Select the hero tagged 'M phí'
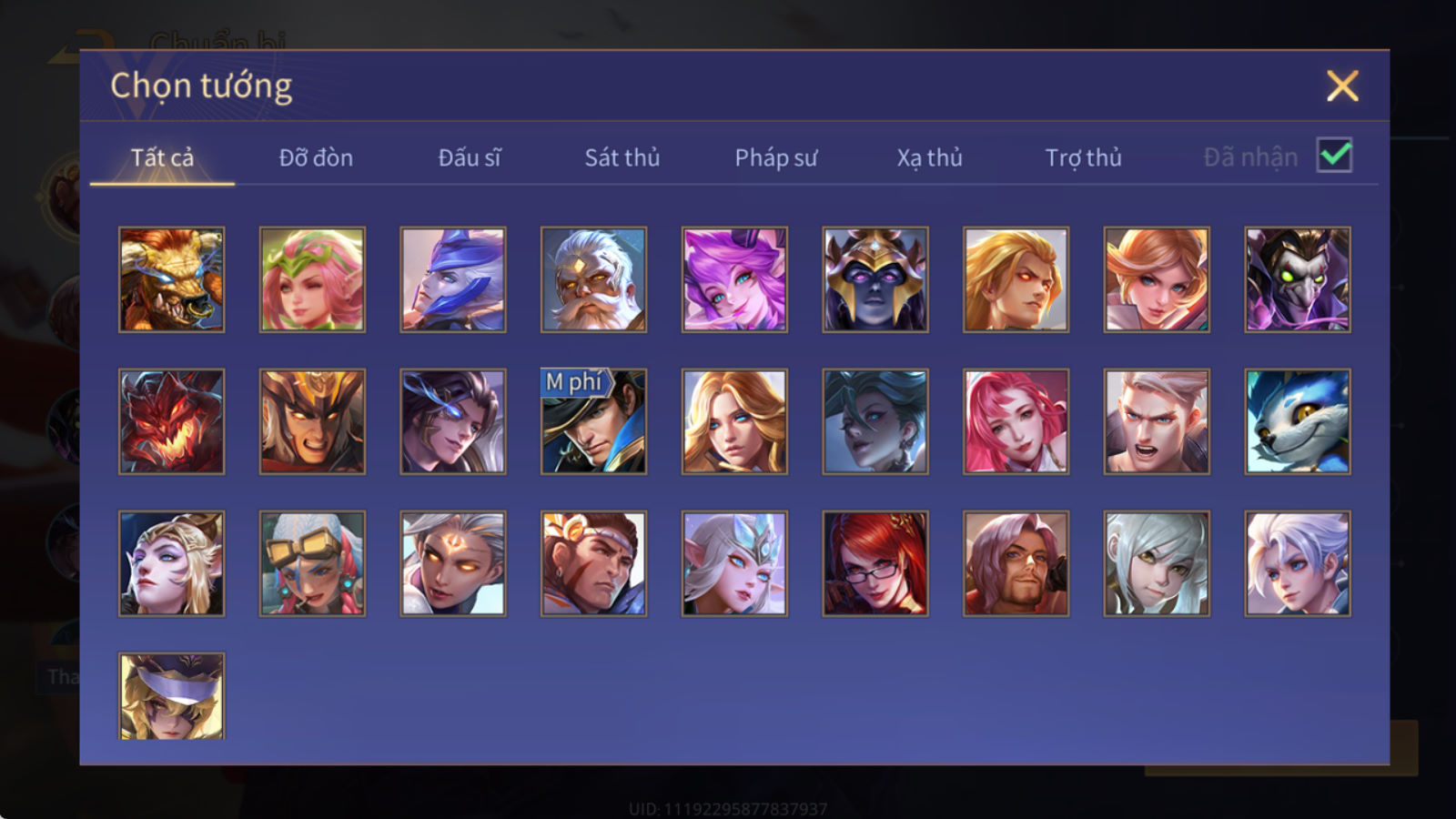The image size is (1456, 819). pos(593,421)
